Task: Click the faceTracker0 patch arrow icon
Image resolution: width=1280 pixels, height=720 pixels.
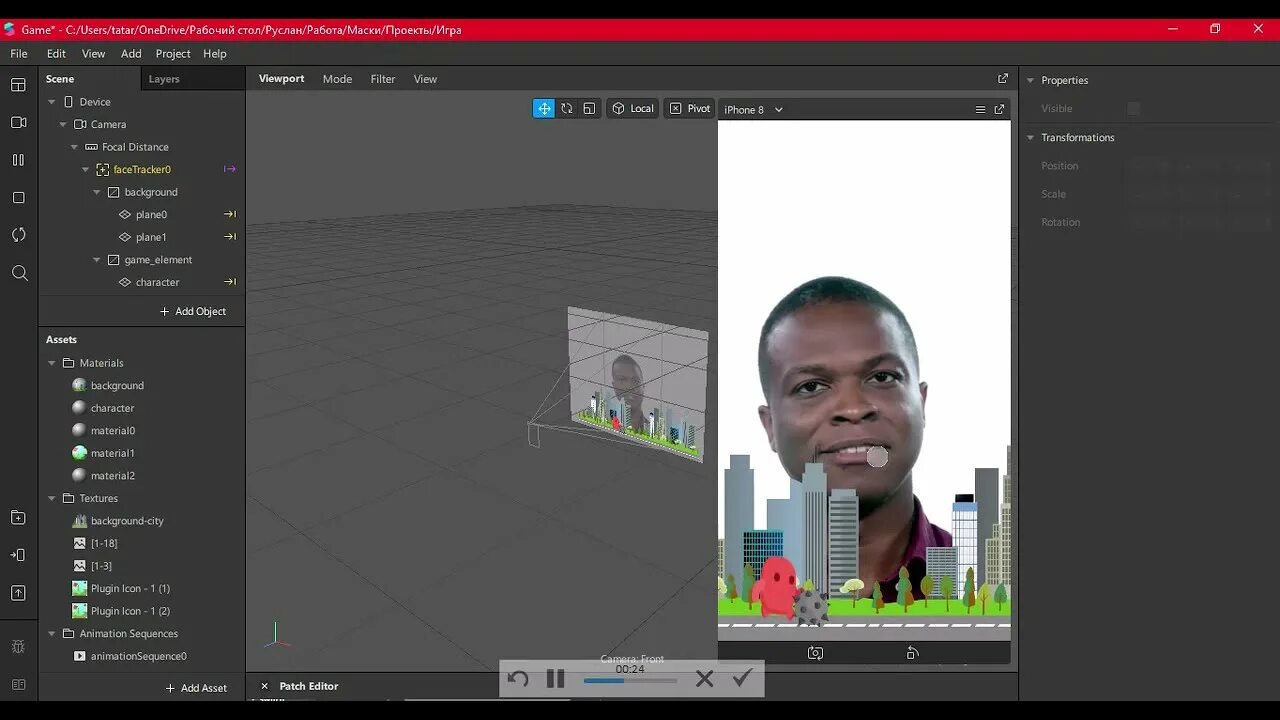Action: [x=230, y=169]
